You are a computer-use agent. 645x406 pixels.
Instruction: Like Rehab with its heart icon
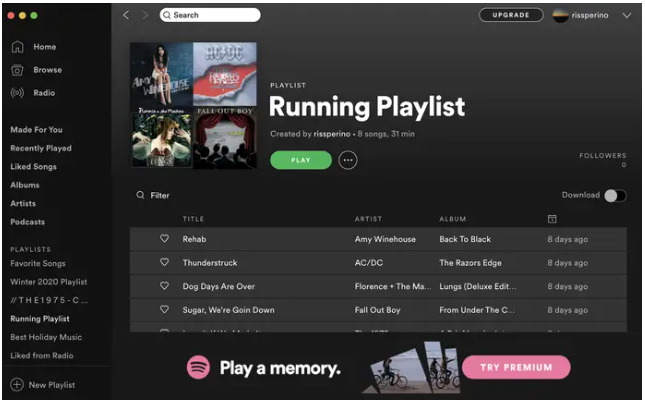click(164, 239)
